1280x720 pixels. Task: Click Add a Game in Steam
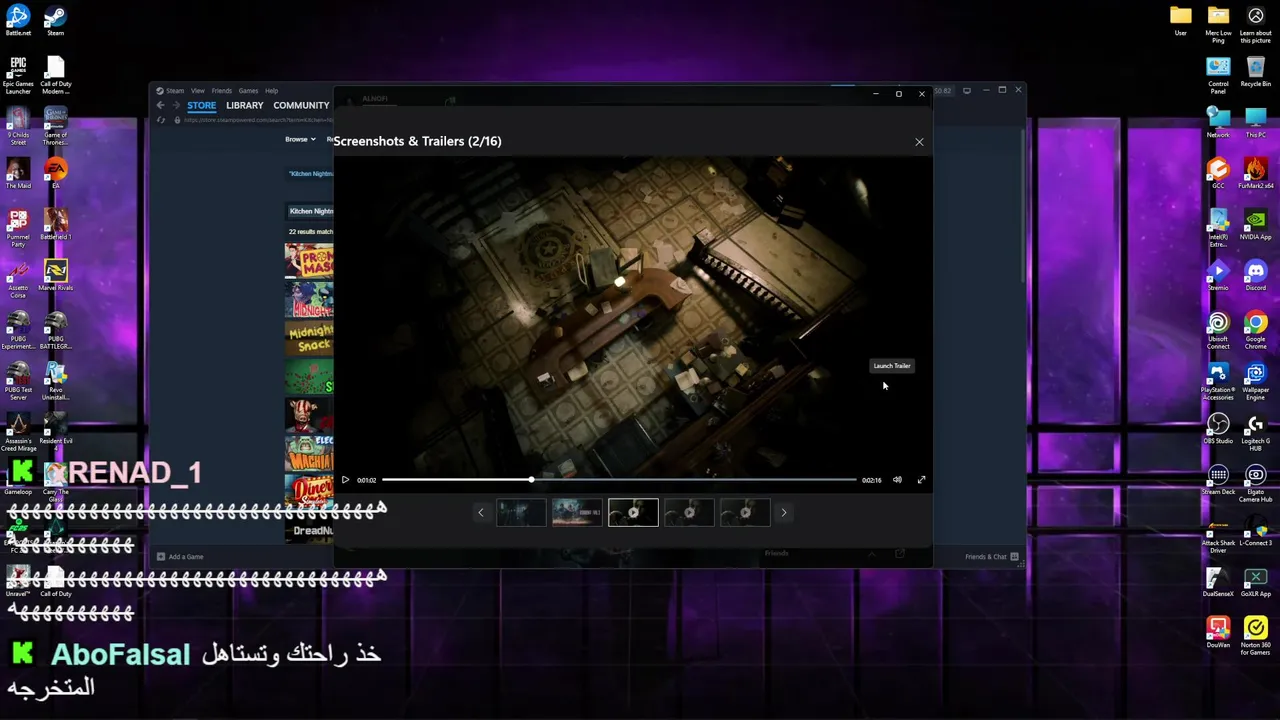[x=180, y=557]
